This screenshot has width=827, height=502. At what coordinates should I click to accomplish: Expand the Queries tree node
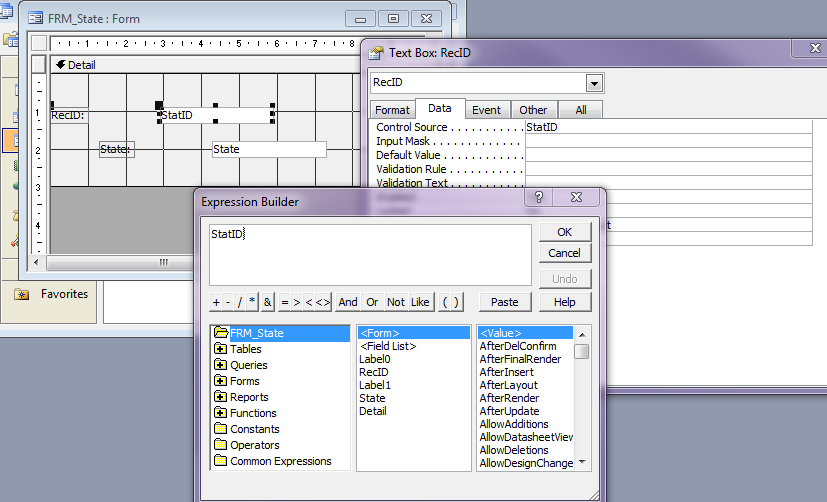click(220, 365)
